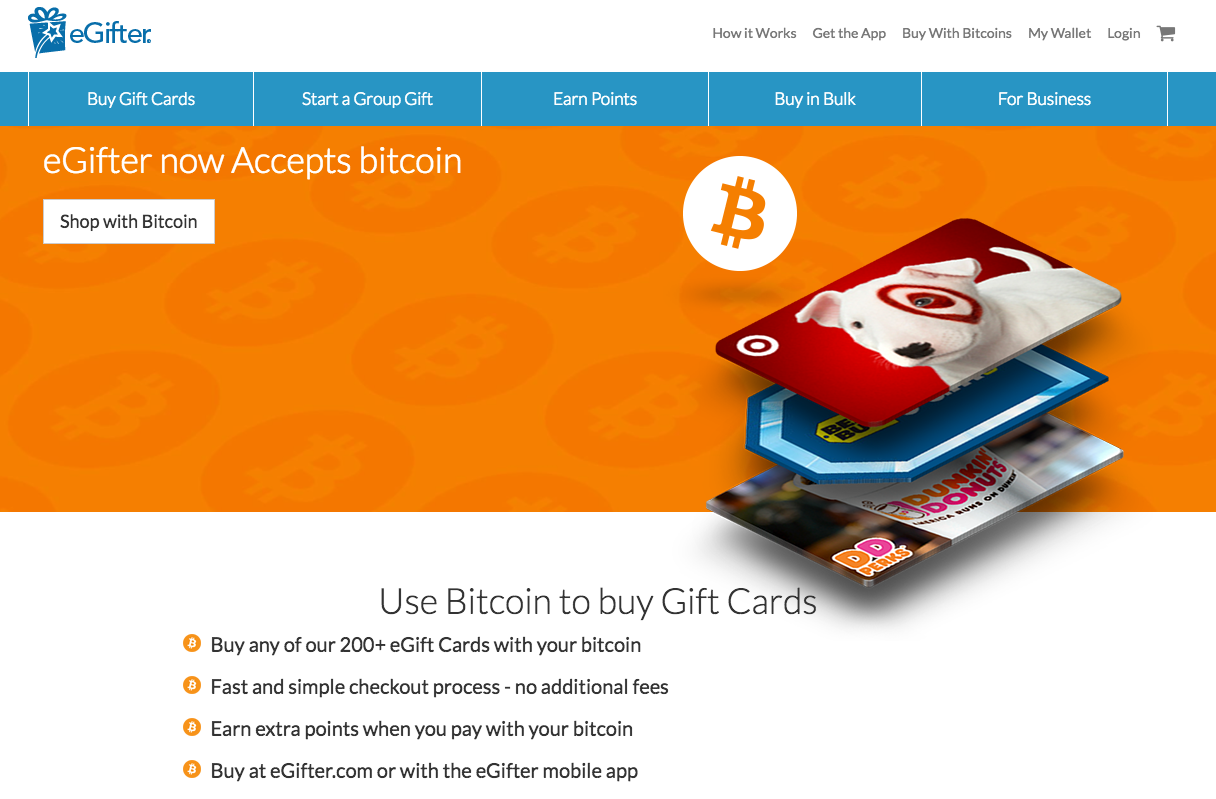Click bitcoin bullet beside '200+ eGift Cards'
The width and height of the screenshot is (1216, 799).
[x=192, y=643]
